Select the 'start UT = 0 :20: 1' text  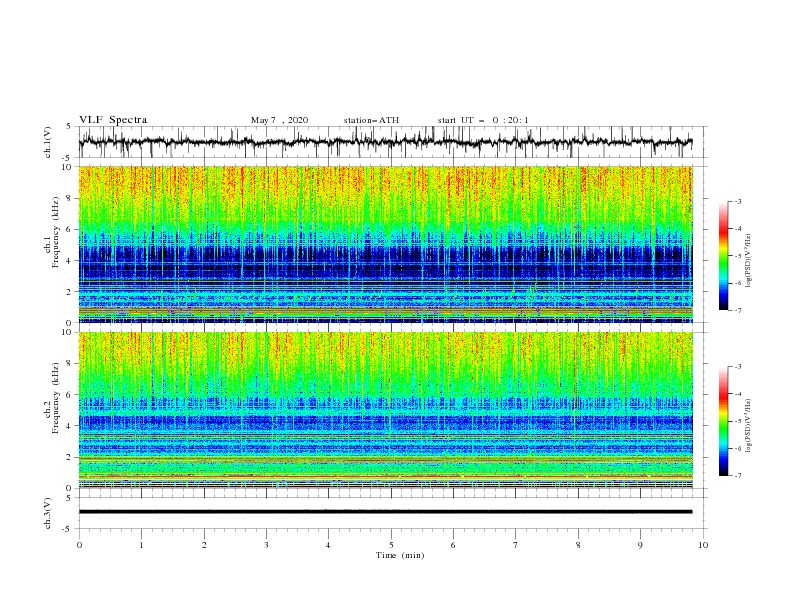483,120
